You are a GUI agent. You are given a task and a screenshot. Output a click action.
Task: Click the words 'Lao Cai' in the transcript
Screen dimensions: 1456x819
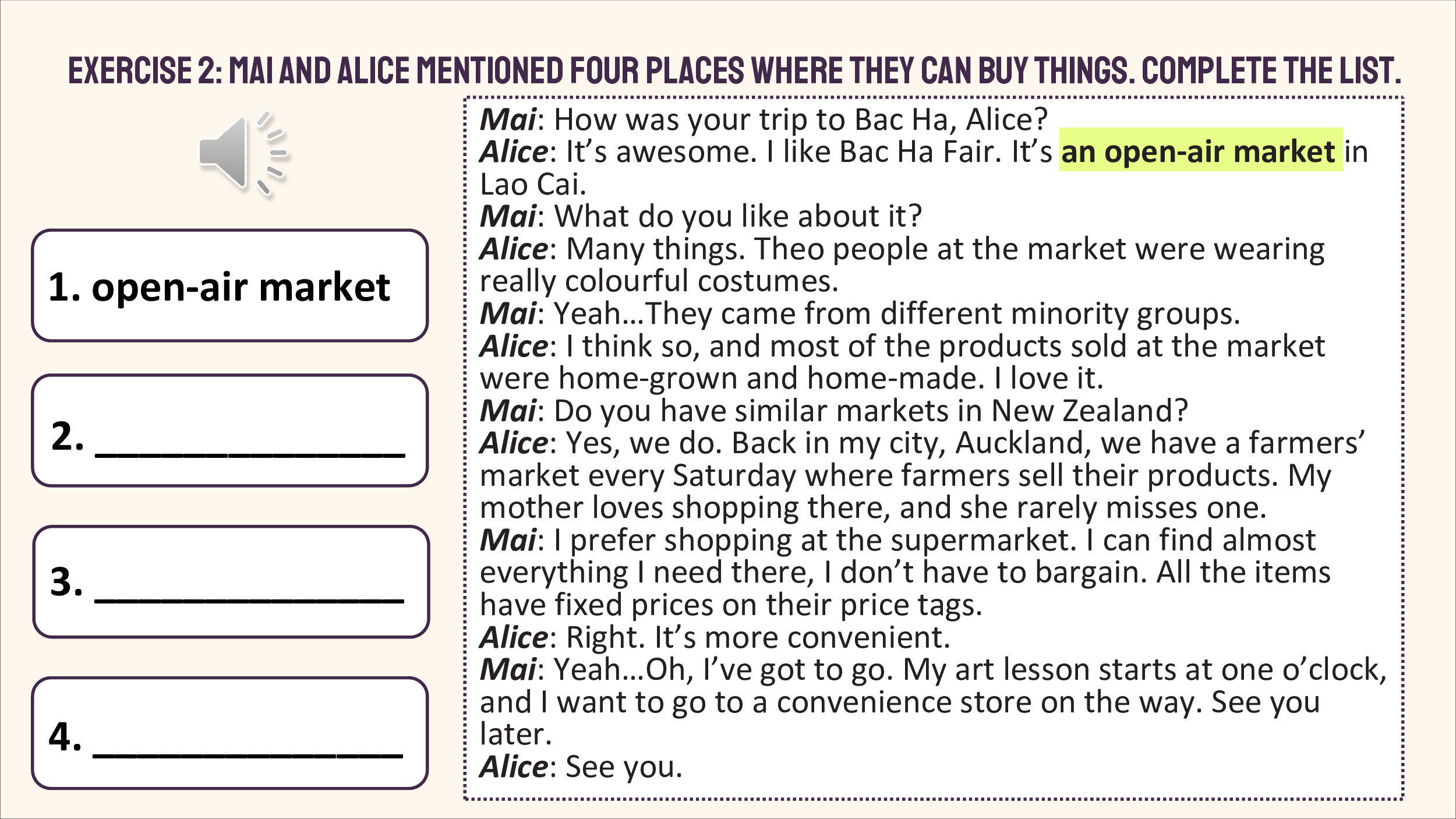532,184
